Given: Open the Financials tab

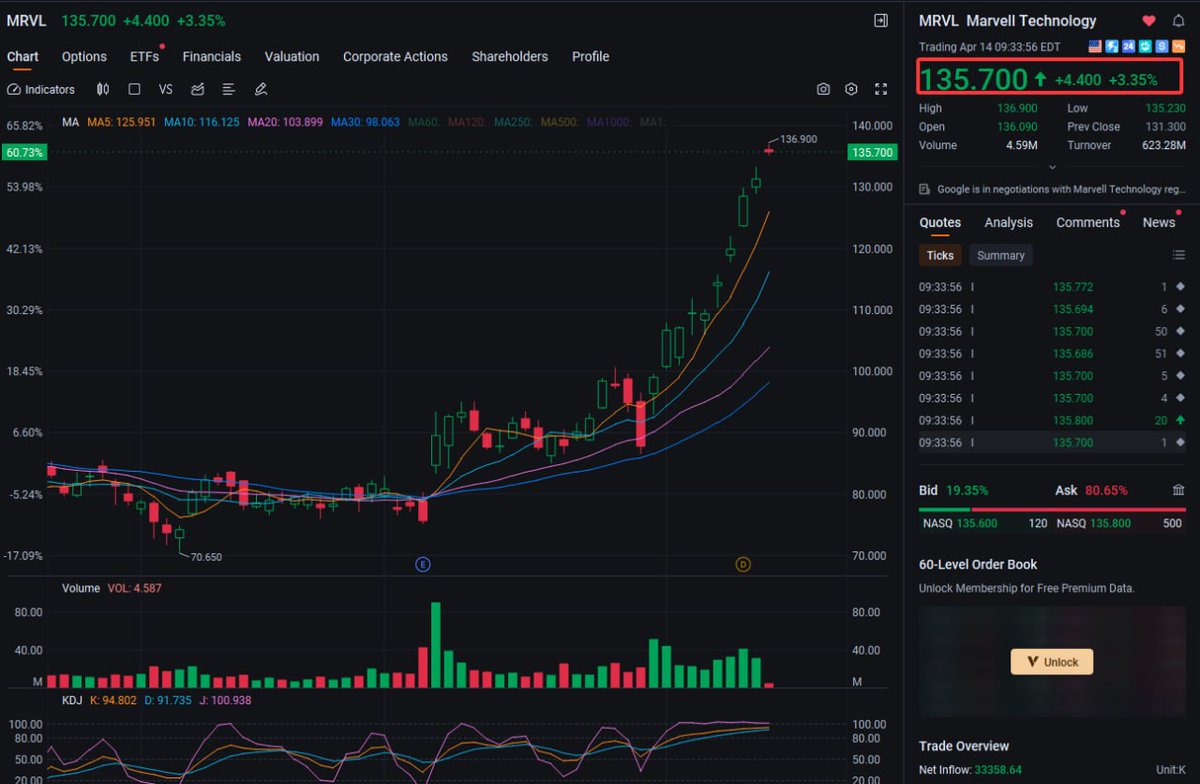Looking at the screenshot, I should [x=212, y=57].
